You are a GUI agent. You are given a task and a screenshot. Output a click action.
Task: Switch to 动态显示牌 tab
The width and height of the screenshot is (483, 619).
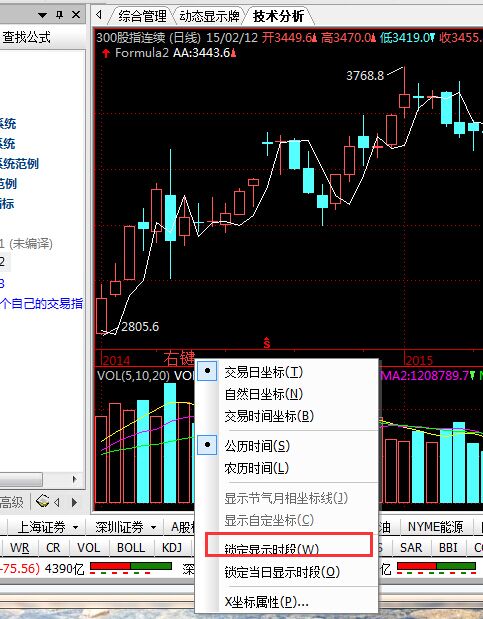209,16
